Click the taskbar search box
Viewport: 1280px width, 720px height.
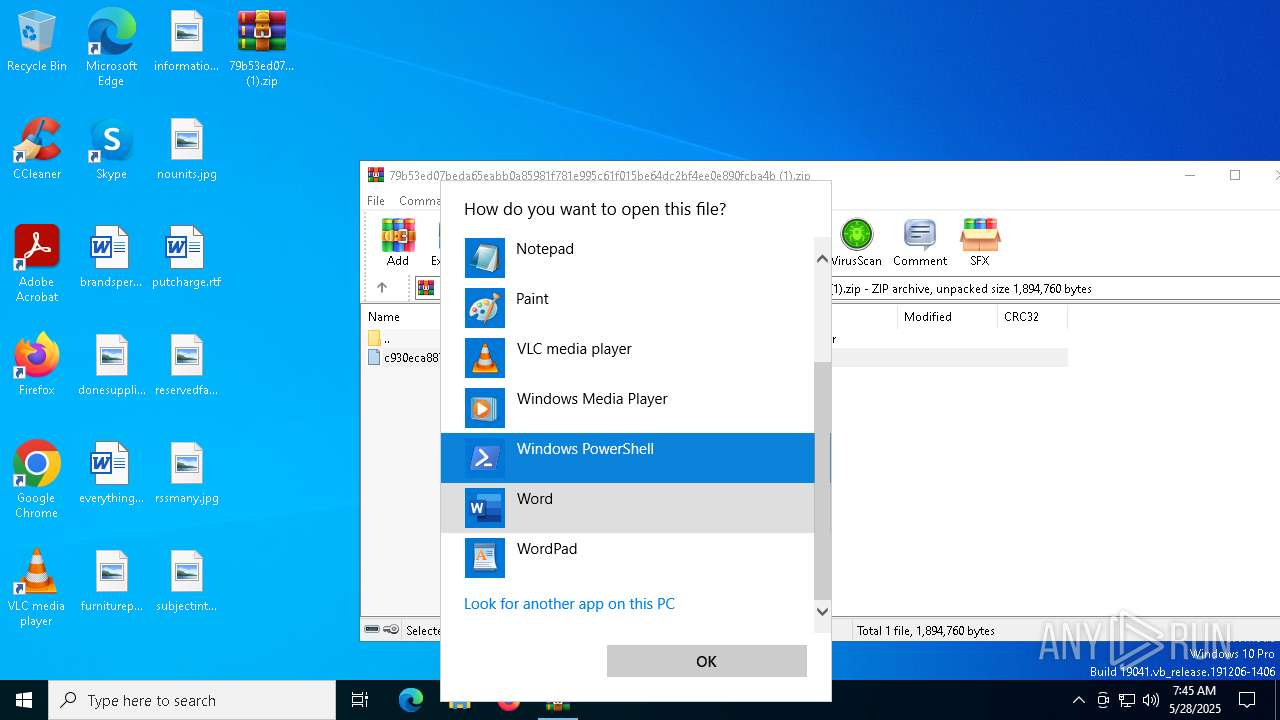tap(192, 700)
